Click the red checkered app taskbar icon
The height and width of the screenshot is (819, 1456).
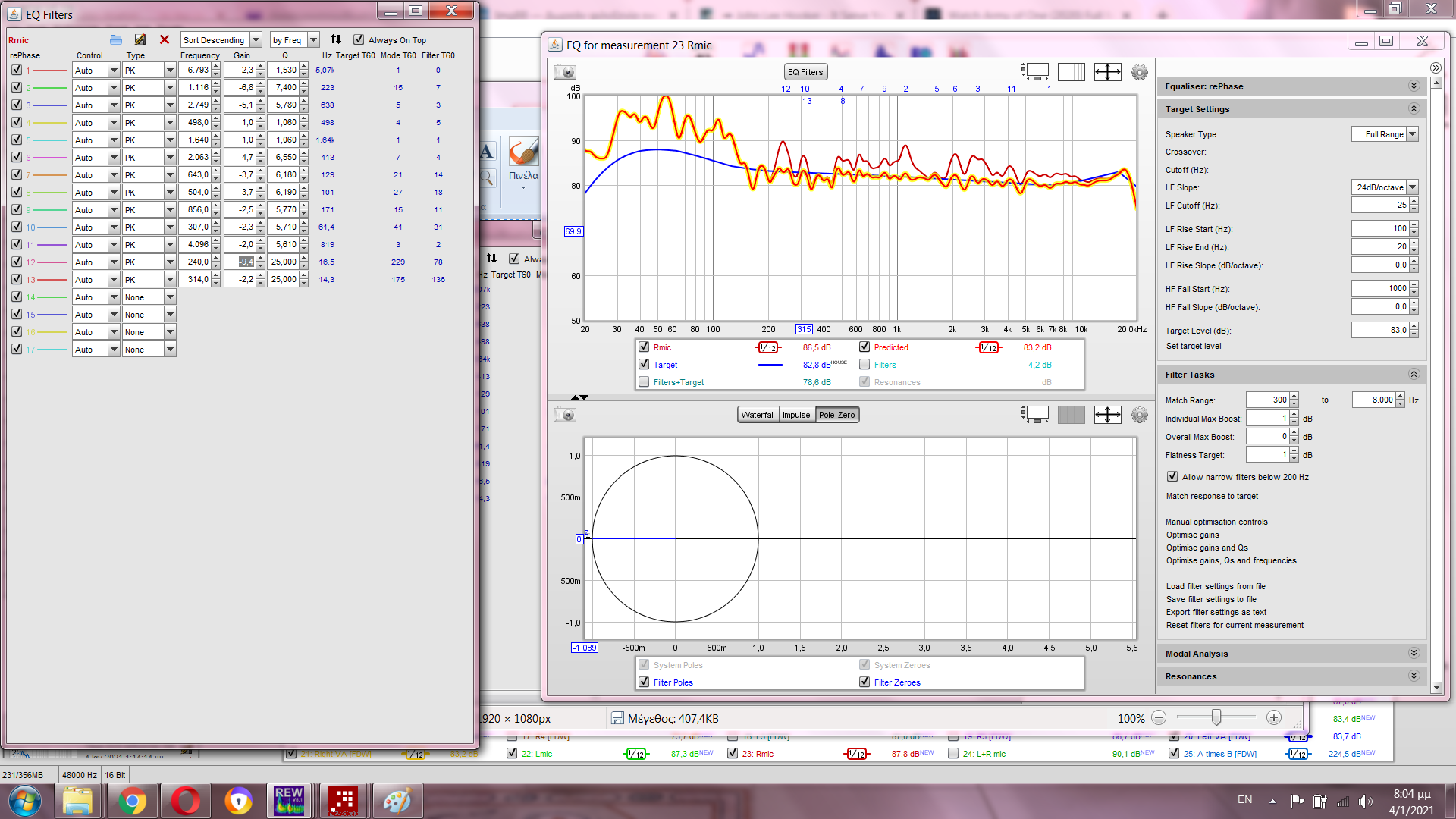click(x=343, y=801)
